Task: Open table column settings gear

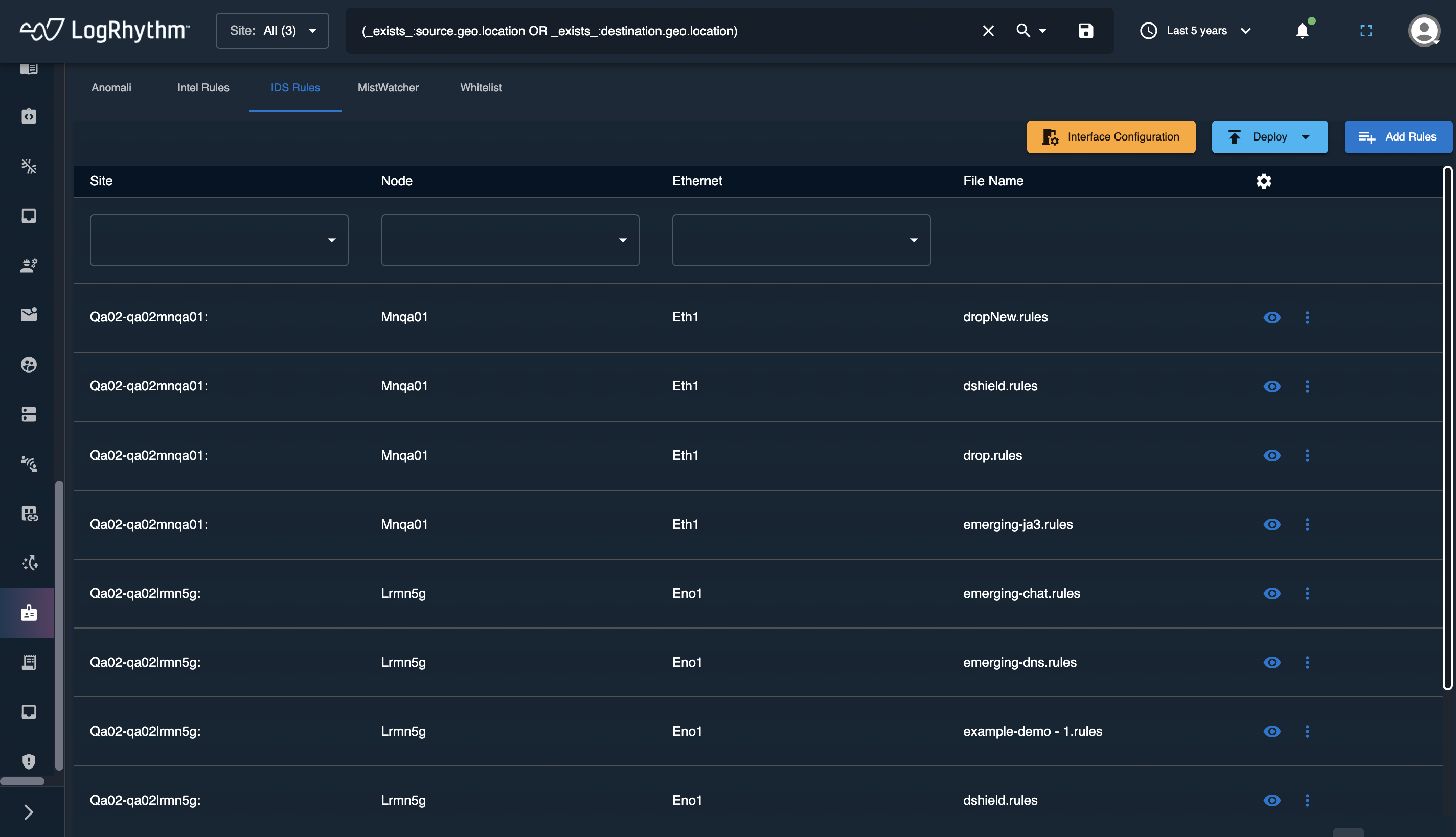Action: coord(1263,181)
